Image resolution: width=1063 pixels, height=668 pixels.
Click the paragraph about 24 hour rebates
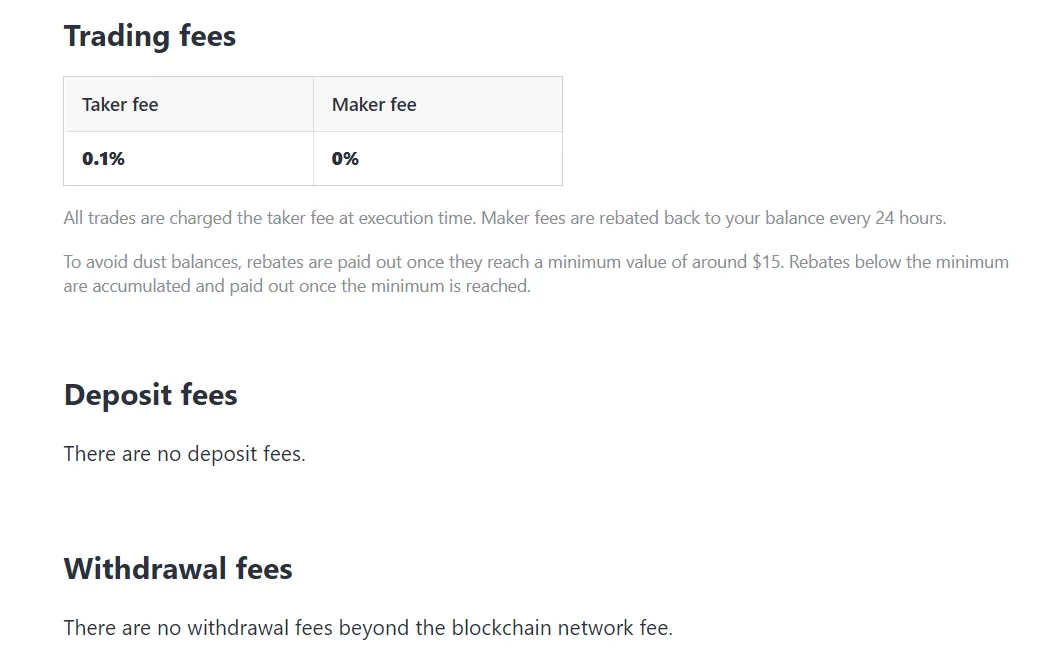tap(504, 218)
